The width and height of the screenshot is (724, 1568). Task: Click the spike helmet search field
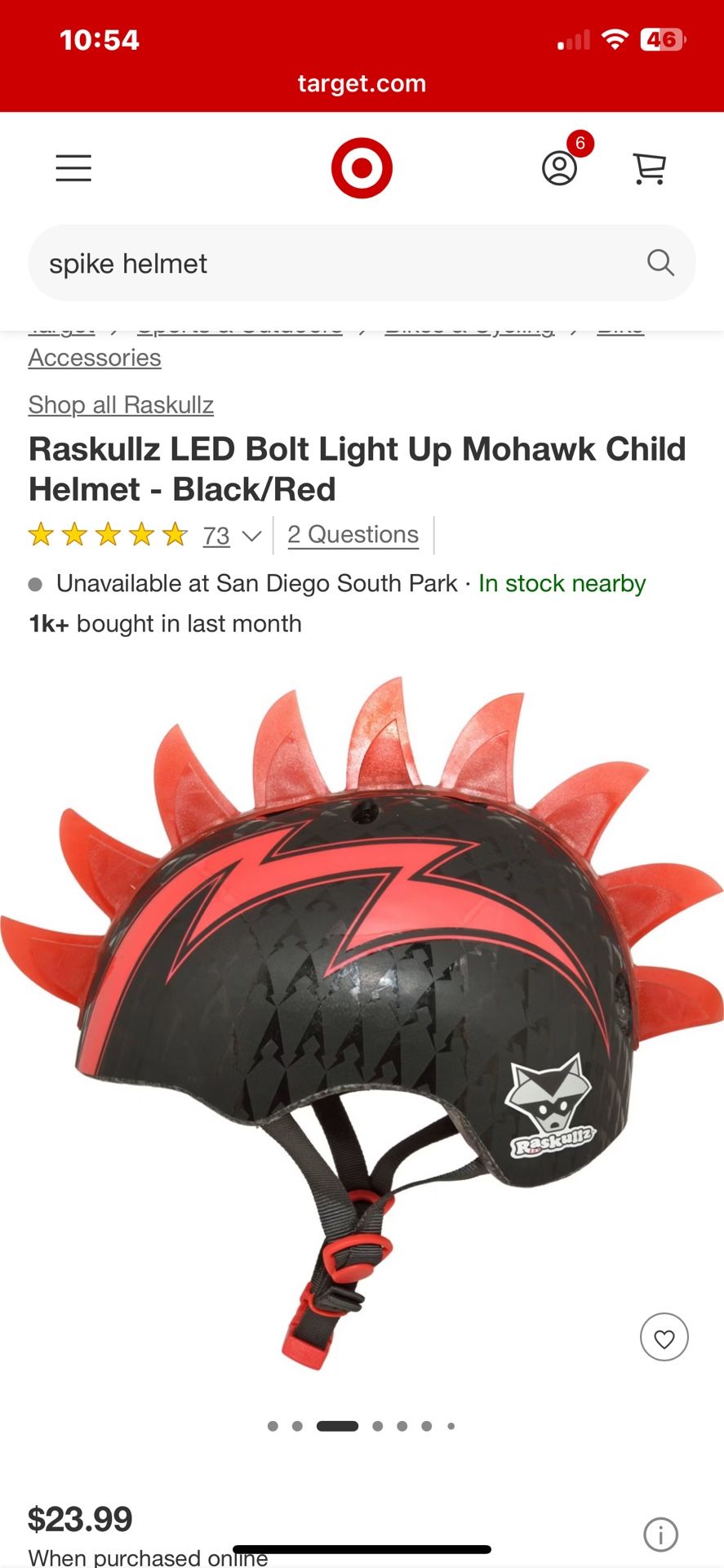click(x=362, y=263)
